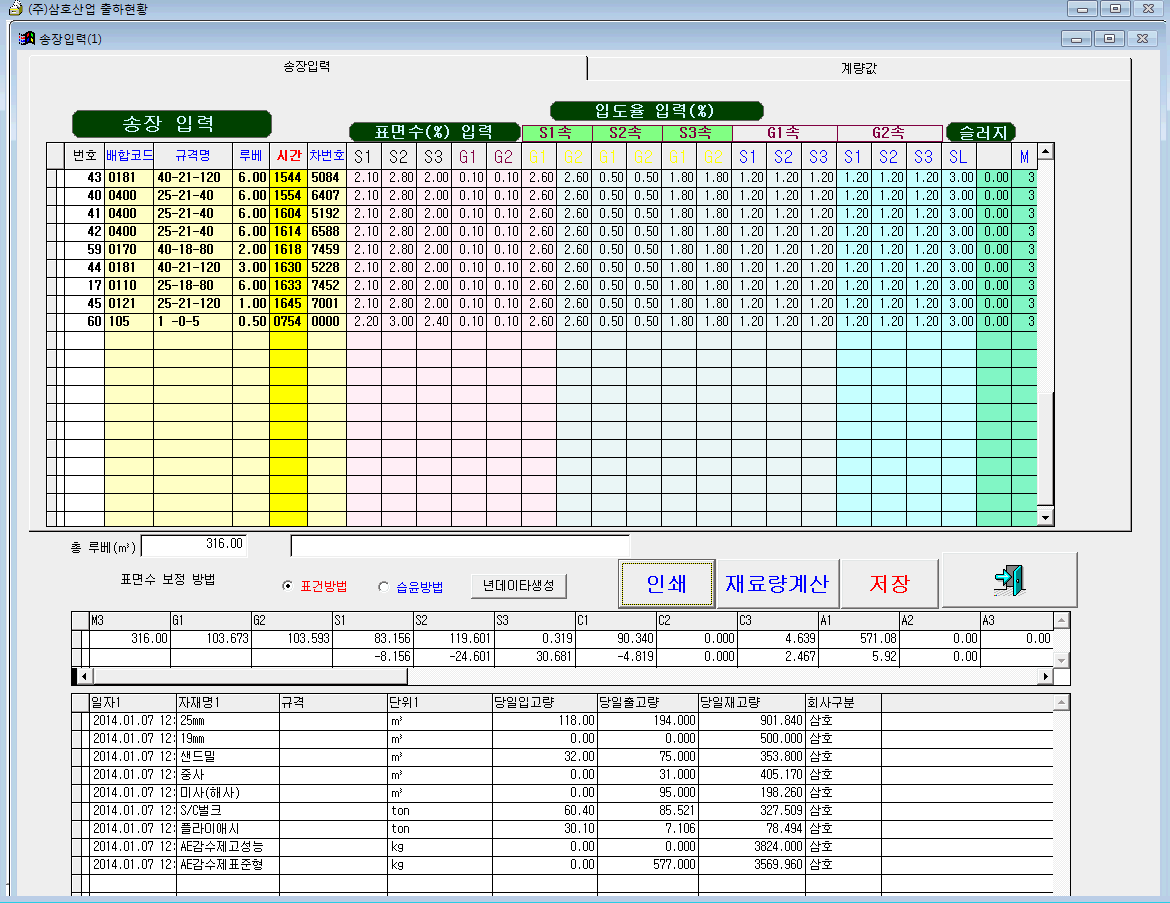The height and width of the screenshot is (903, 1170).
Task: Select the 표건방법 radio button
Action: tap(287, 586)
